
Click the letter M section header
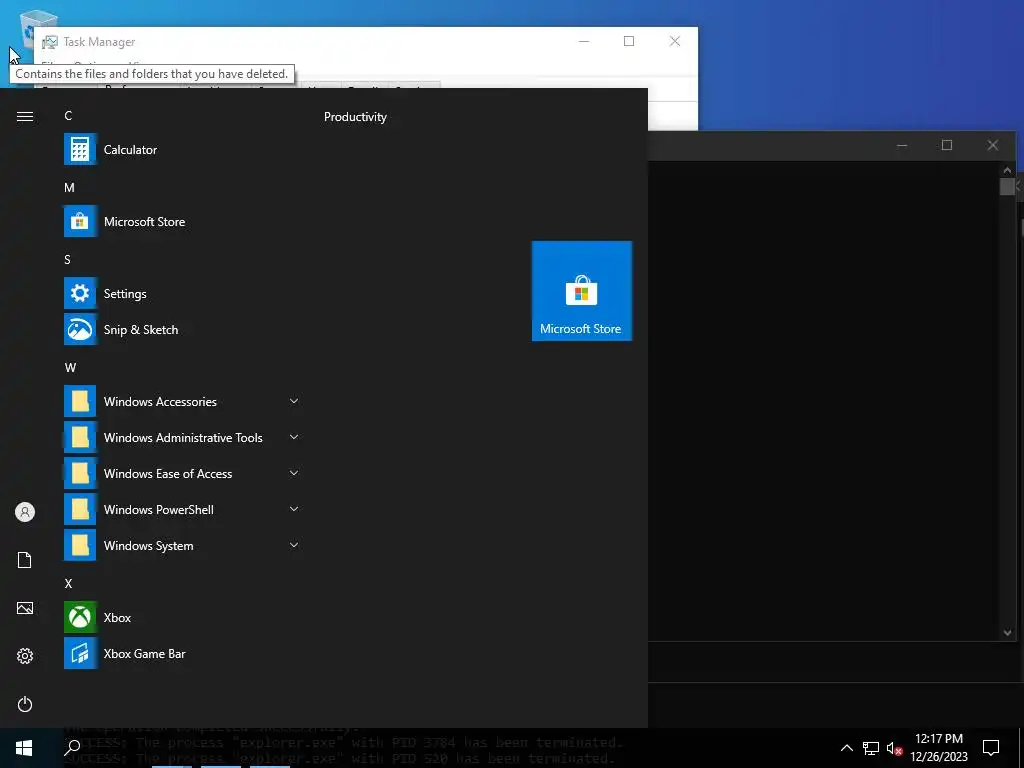coord(69,187)
